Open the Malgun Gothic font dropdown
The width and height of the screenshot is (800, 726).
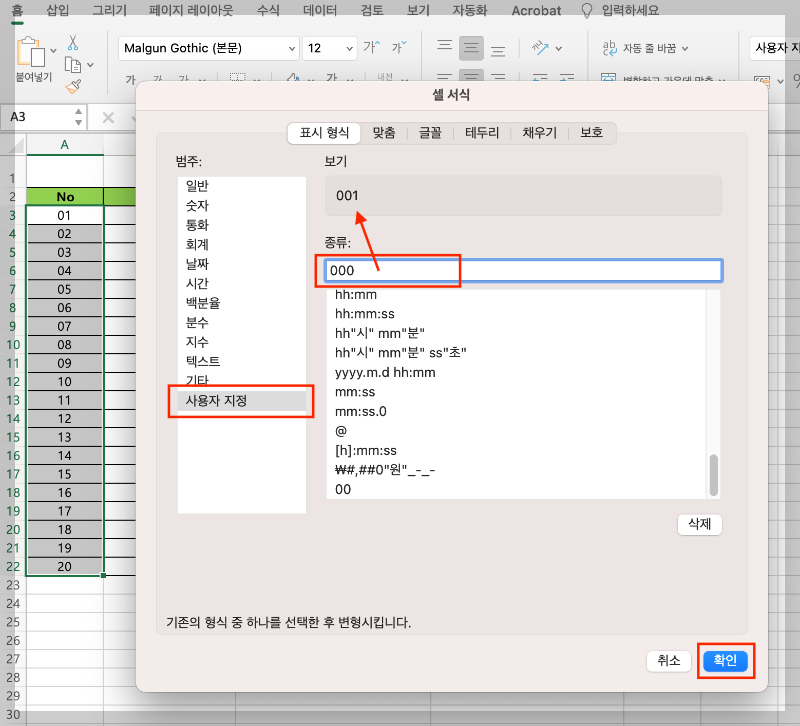293,48
